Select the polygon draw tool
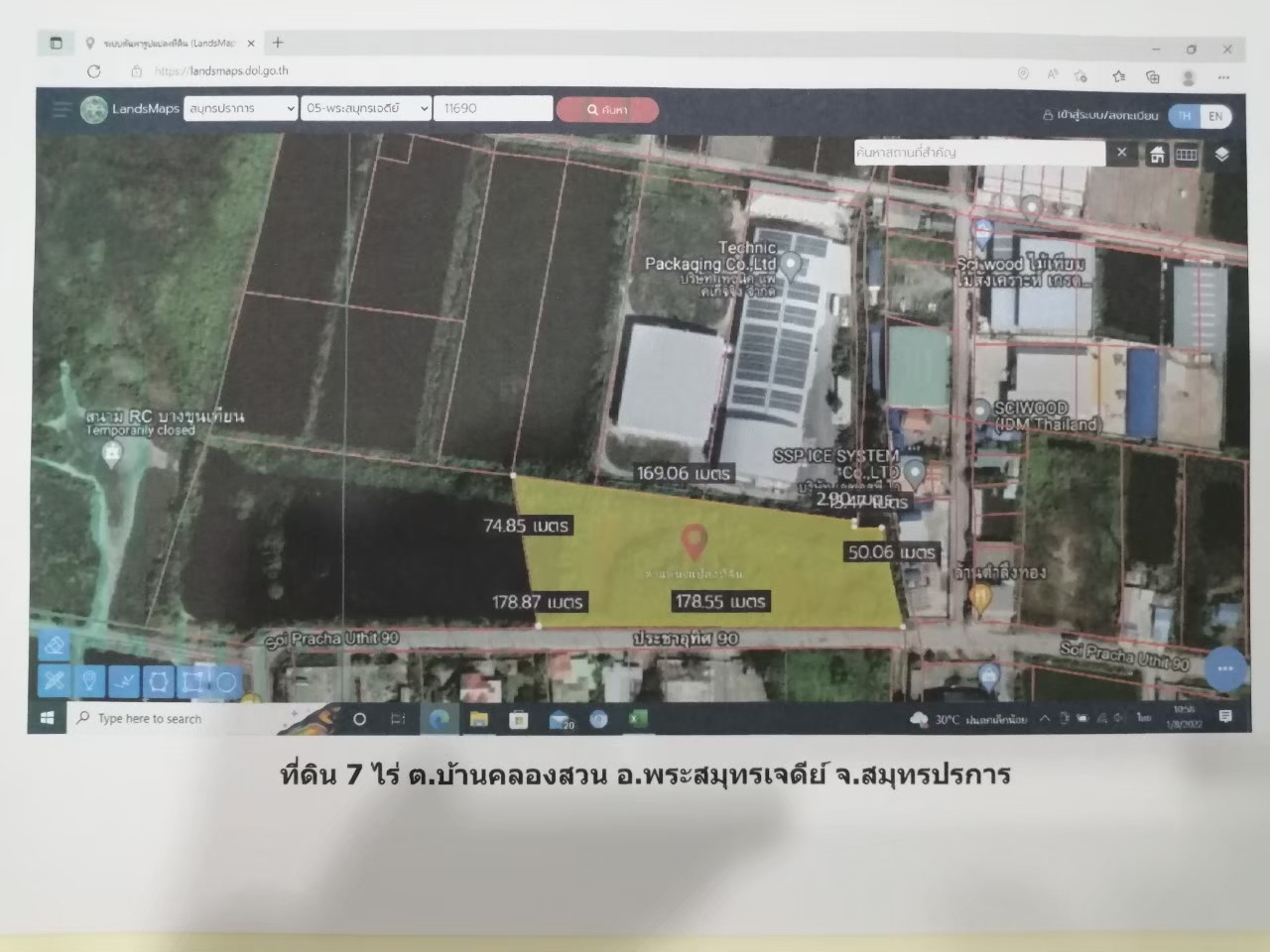The image size is (1270, 952). (159, 680)
